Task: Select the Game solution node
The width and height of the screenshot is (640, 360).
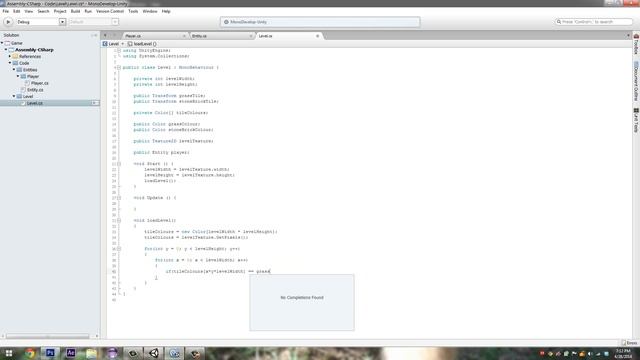Action: [x=17, y=43]
